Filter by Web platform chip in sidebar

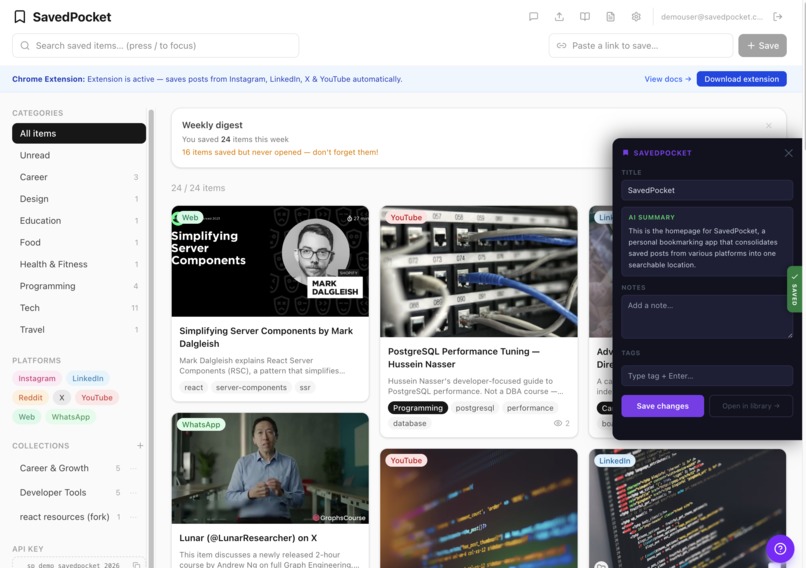(27, 417)
